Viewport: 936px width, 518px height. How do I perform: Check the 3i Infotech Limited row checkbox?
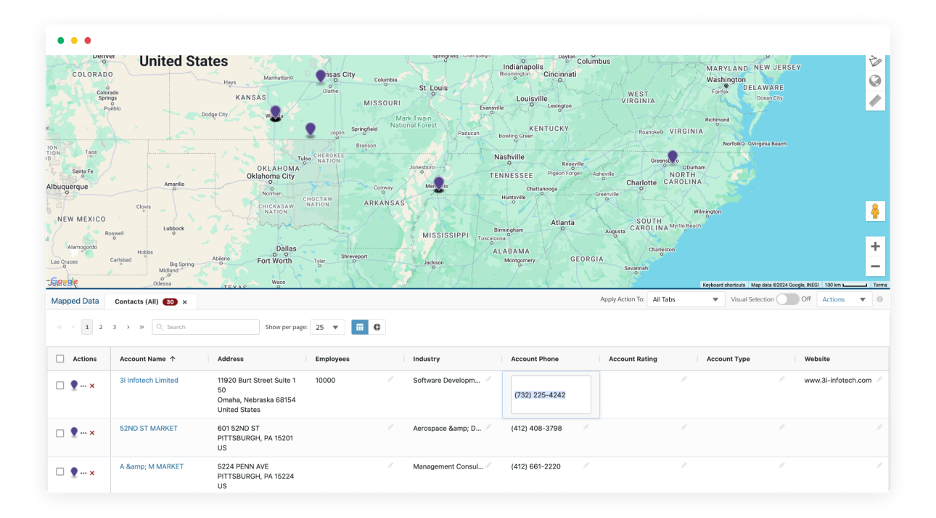(60, 386)
